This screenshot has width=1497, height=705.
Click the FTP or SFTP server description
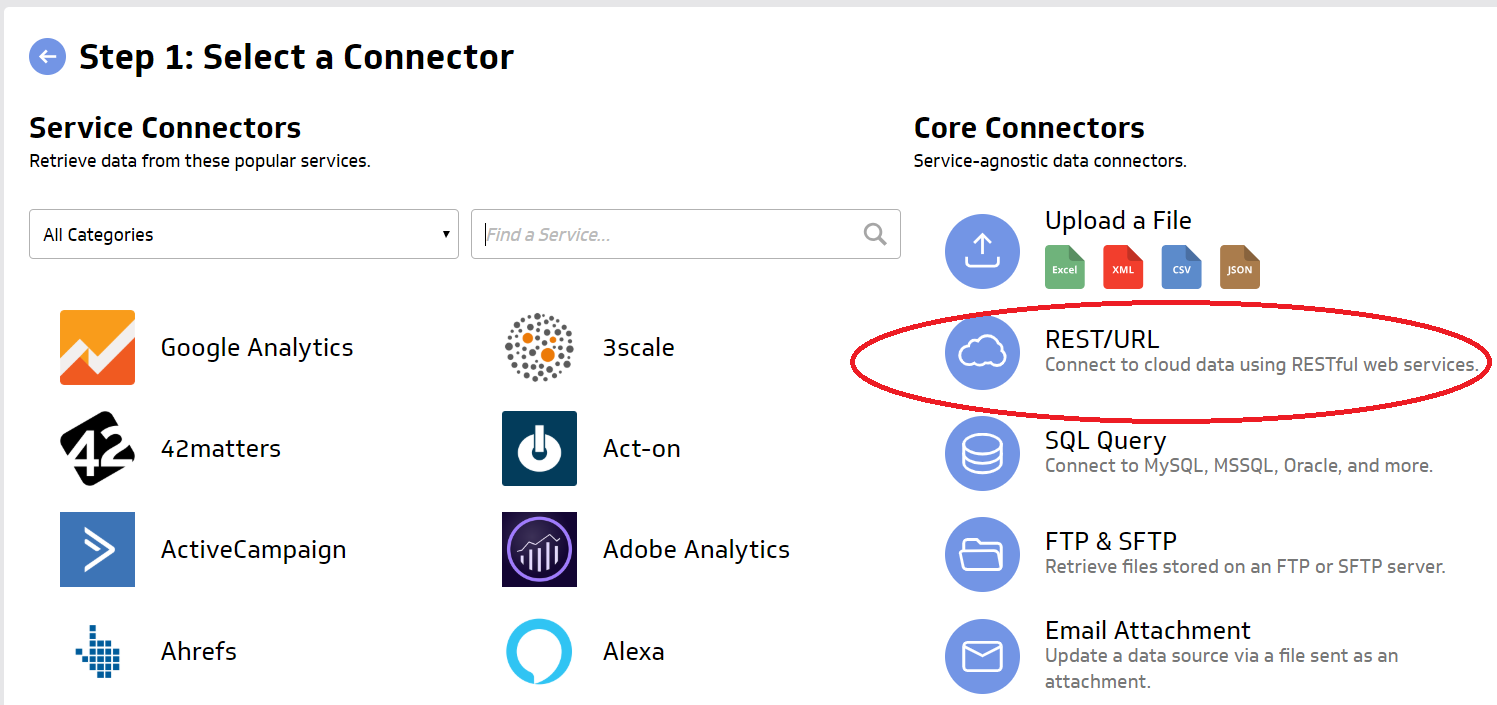[x=1245, y=567]
